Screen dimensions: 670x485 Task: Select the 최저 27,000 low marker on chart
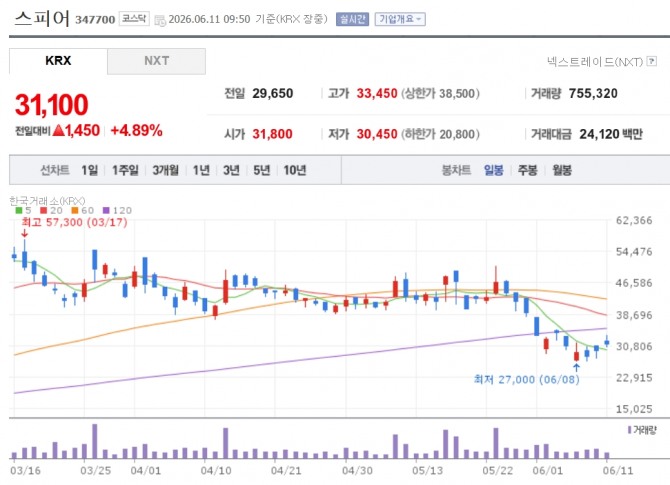click(x=526, y=379)
